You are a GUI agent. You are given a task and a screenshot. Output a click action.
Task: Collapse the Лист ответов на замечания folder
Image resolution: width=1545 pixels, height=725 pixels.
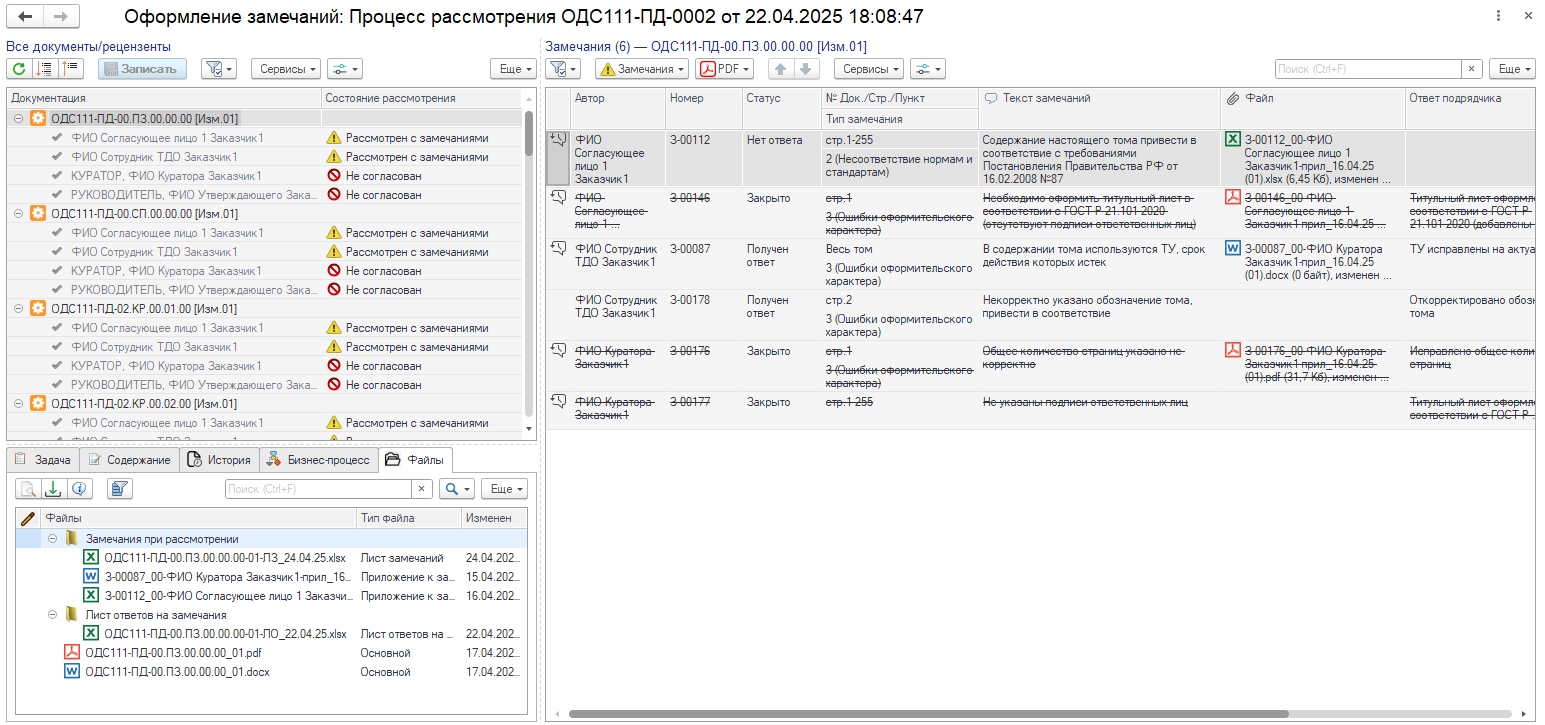[53, 615]
